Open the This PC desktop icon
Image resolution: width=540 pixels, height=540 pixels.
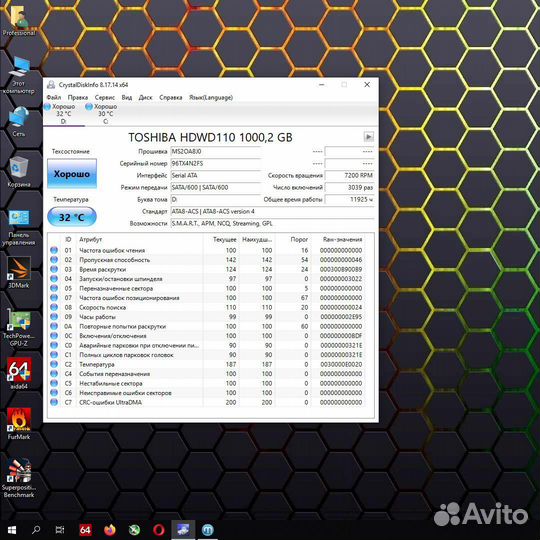coord(19,75)
